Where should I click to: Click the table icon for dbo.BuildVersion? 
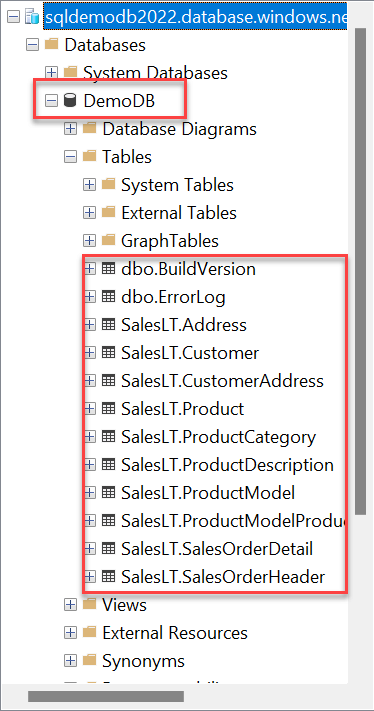(108, 269)
